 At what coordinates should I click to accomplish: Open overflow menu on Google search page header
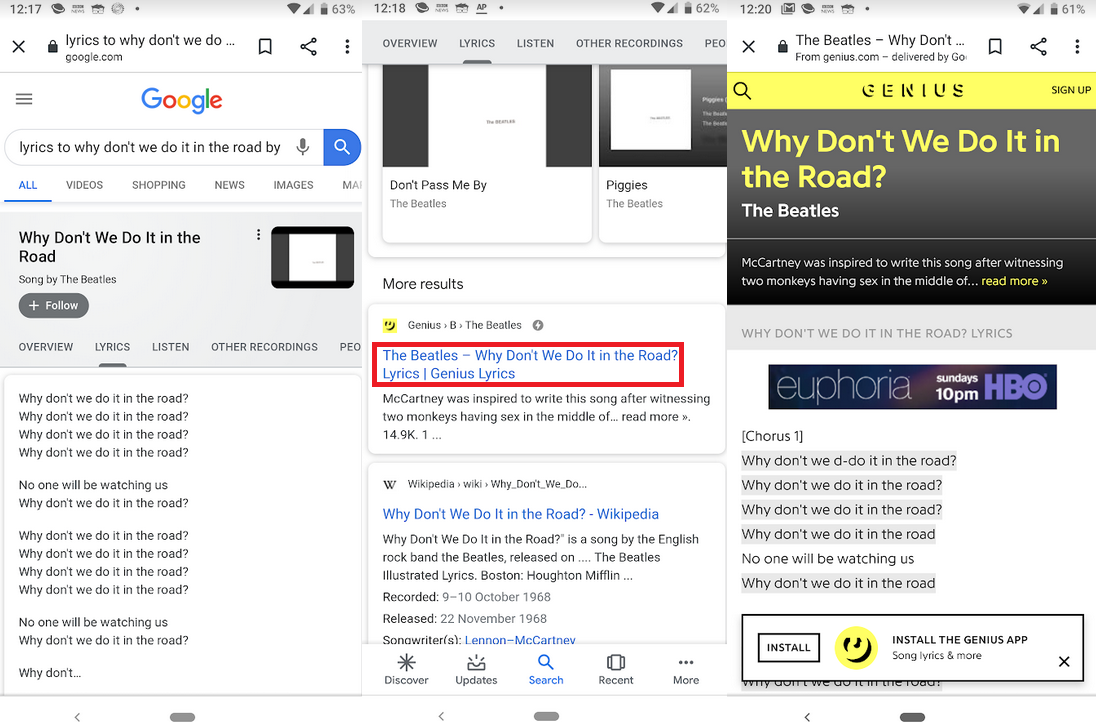[347, 47]
